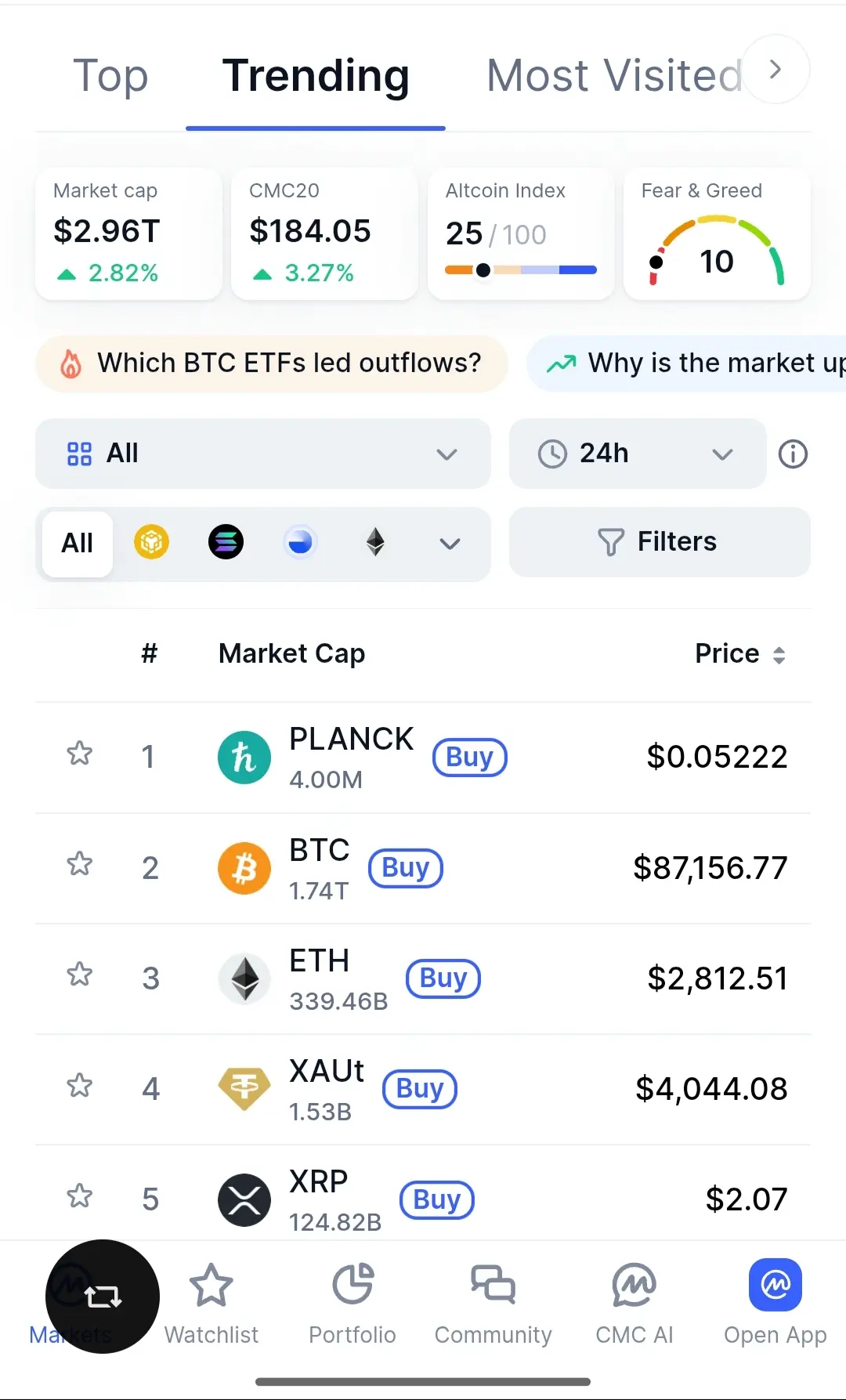This screenshot has width=846, height=1400.
Task: Click the Altcoin Index slider bar
Action: [521, 270]
